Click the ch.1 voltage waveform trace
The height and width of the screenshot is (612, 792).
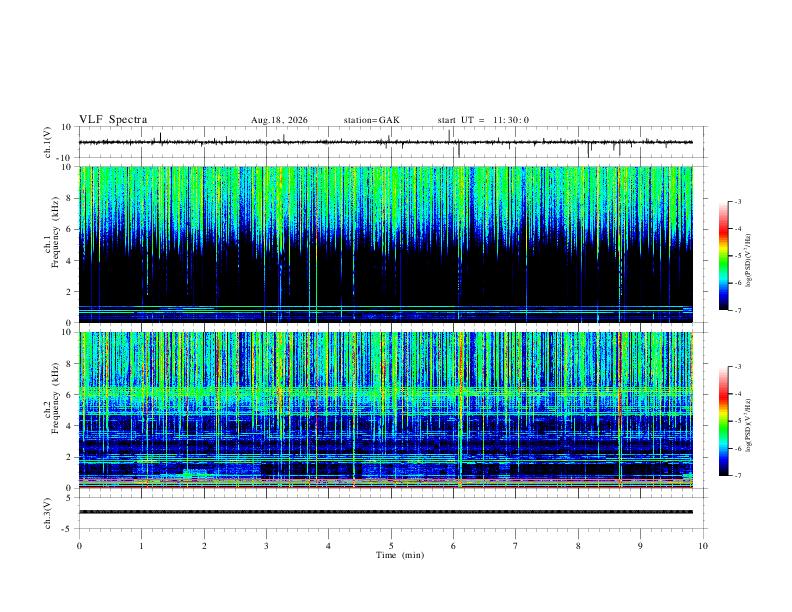click(386, 142)
